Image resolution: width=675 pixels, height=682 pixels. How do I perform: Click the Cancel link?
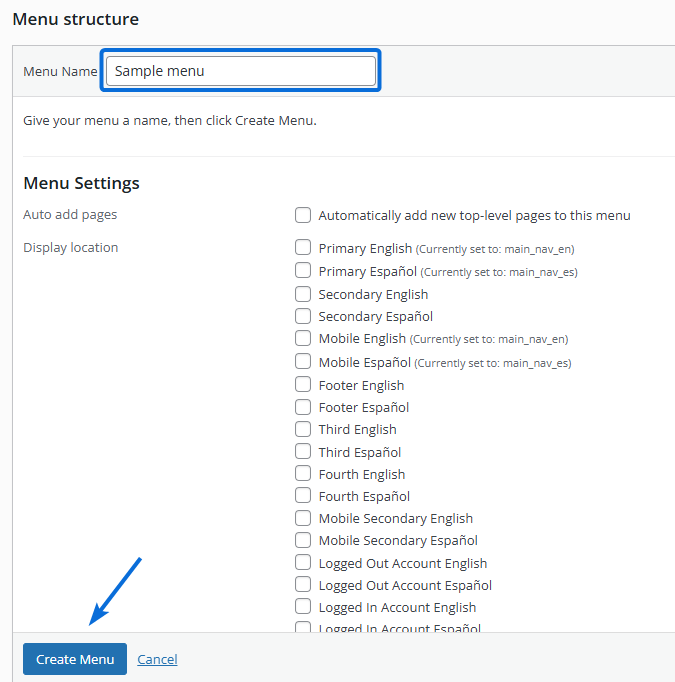click(x=157, y=659)
